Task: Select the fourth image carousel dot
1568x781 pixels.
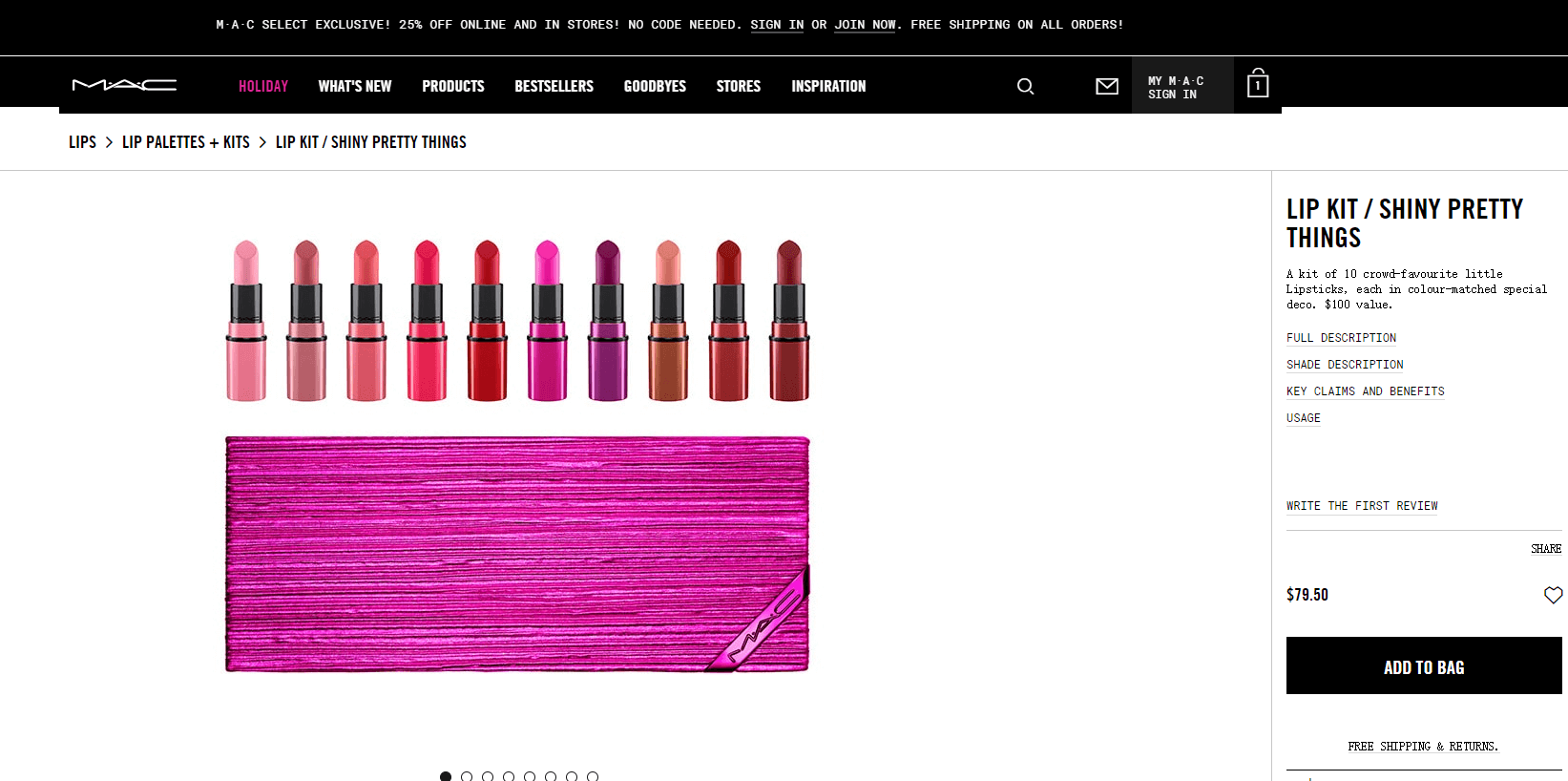Action: point(509,776)
